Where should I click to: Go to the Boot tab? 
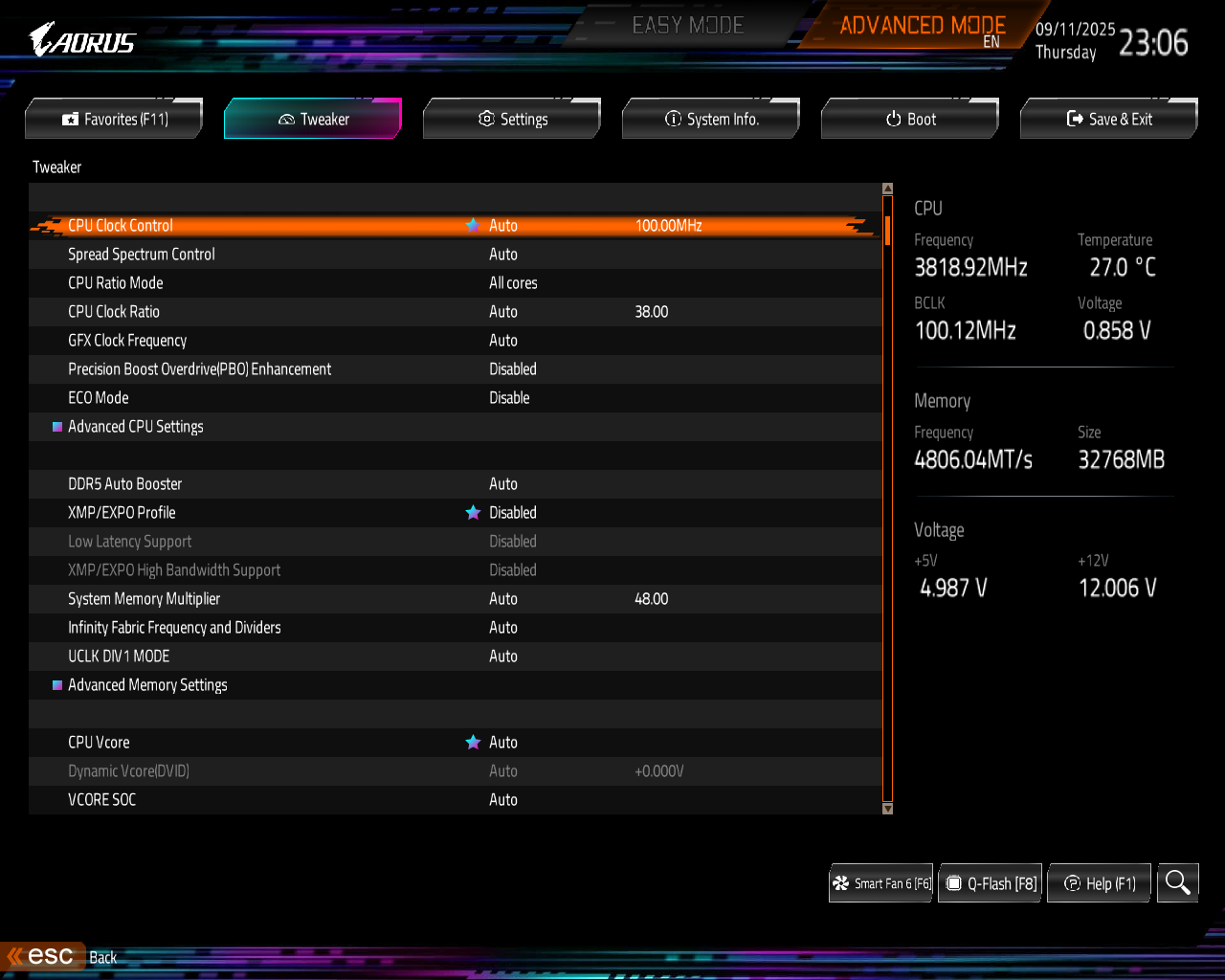(910, 119)
